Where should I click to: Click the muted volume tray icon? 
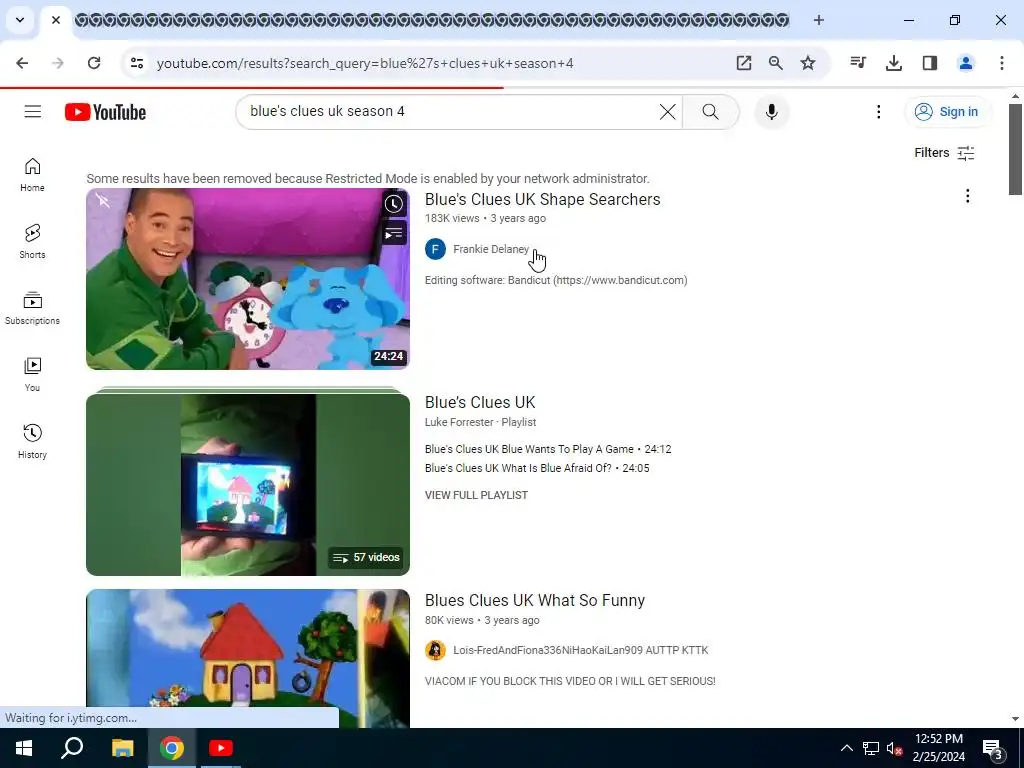coord(894,748)
